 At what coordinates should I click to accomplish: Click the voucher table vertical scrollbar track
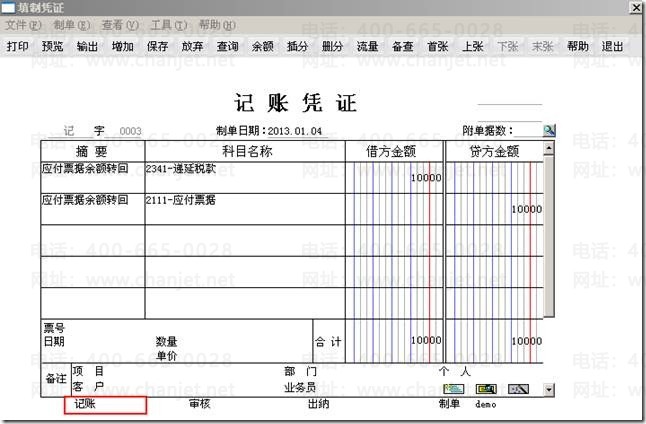click(548, 236)
